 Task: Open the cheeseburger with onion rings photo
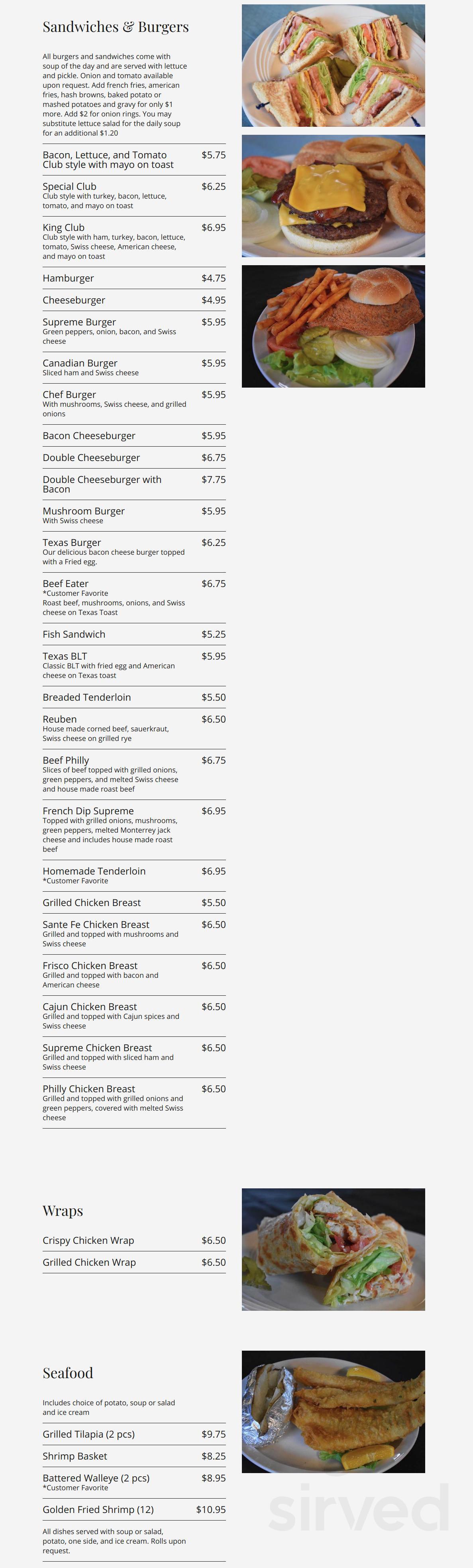click(333, 196)
